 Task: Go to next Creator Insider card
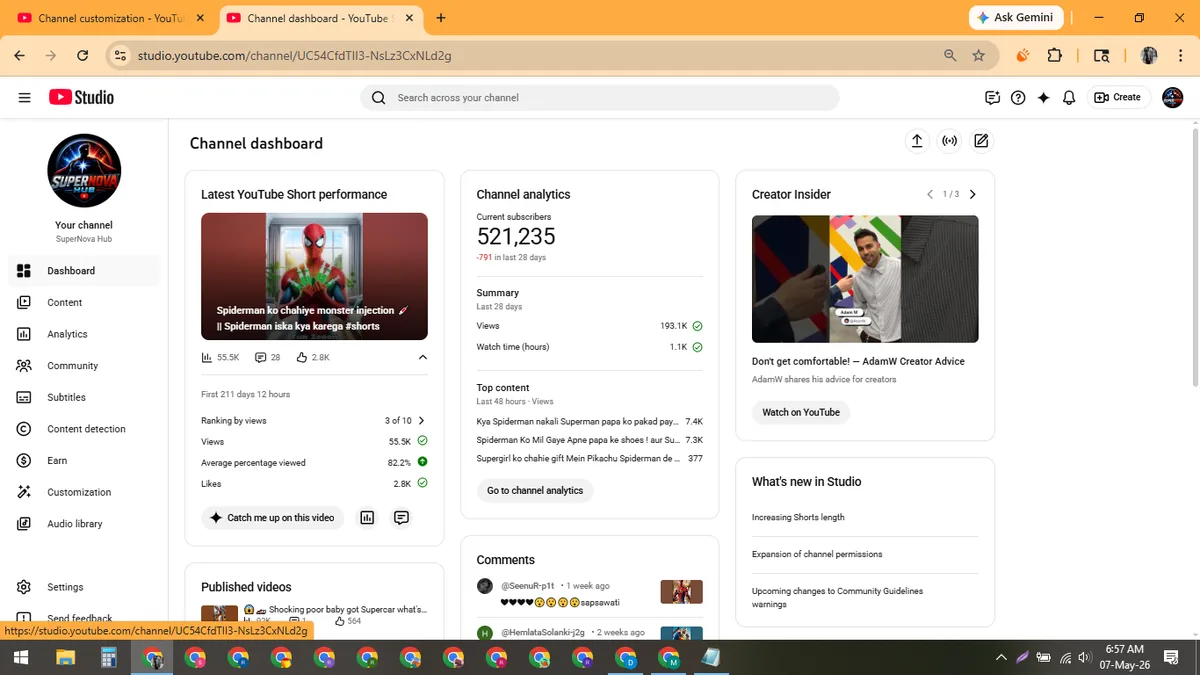pyautogui.click(x=973, y=194)
